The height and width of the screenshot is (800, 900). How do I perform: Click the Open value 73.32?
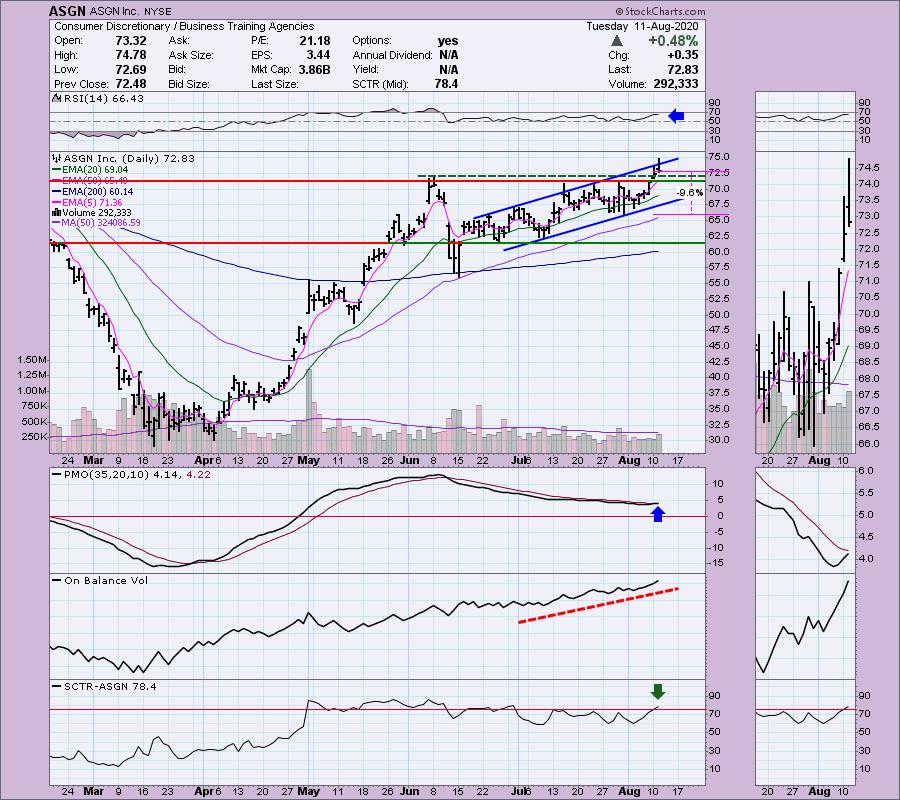point(131,41)
